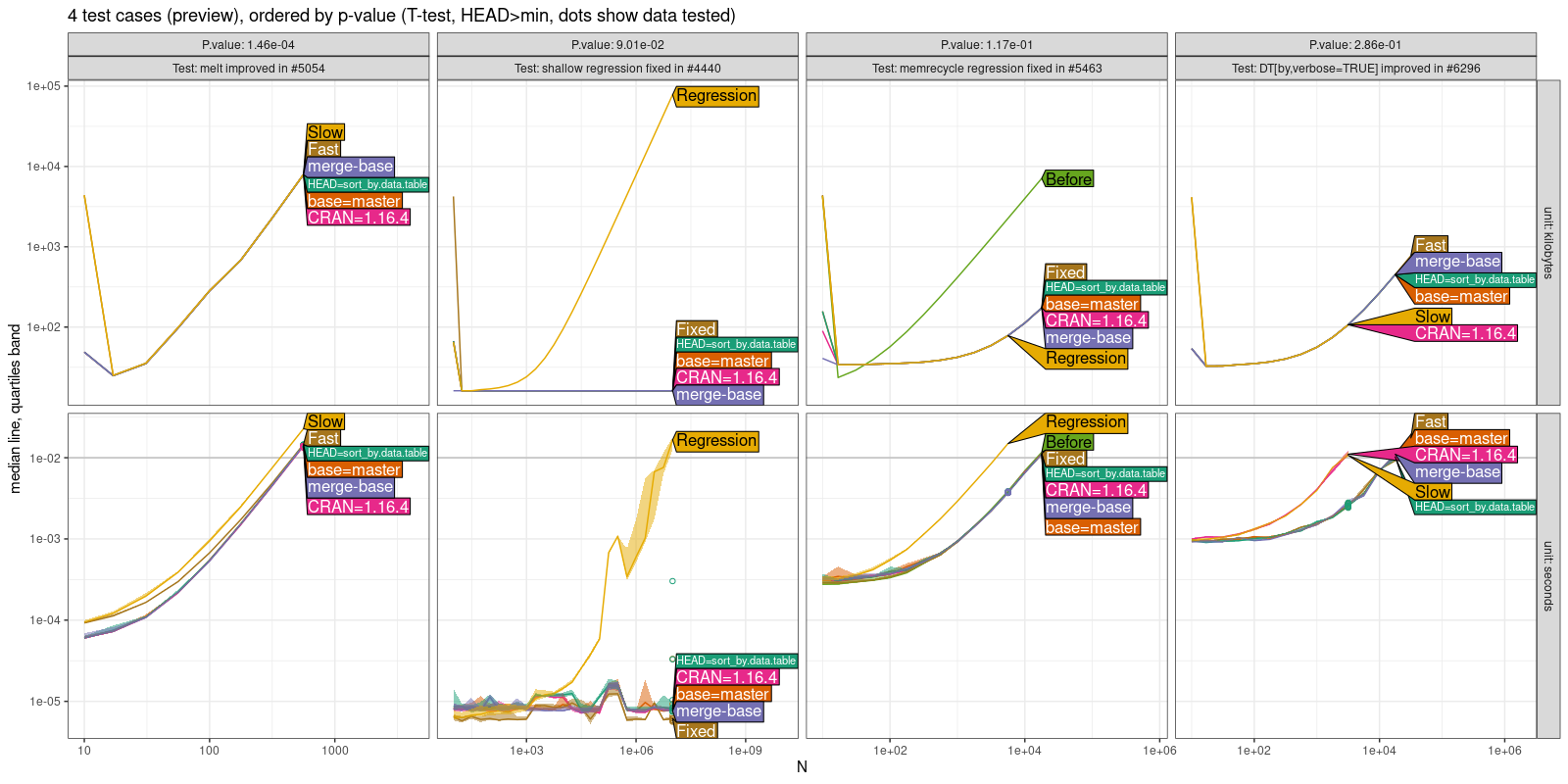Click 'Regression' label in memrecycle kilobytes panel

point(1086,359)
